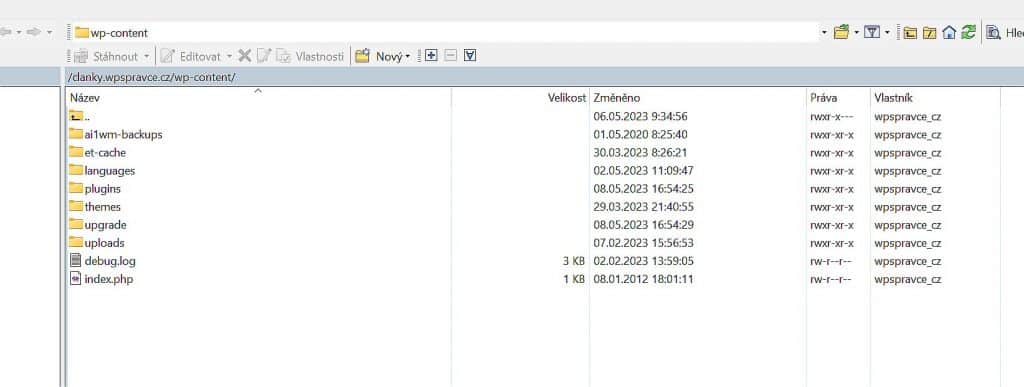Click the Nový new item button
The image size is (1024, 387).
pos(379,56)
